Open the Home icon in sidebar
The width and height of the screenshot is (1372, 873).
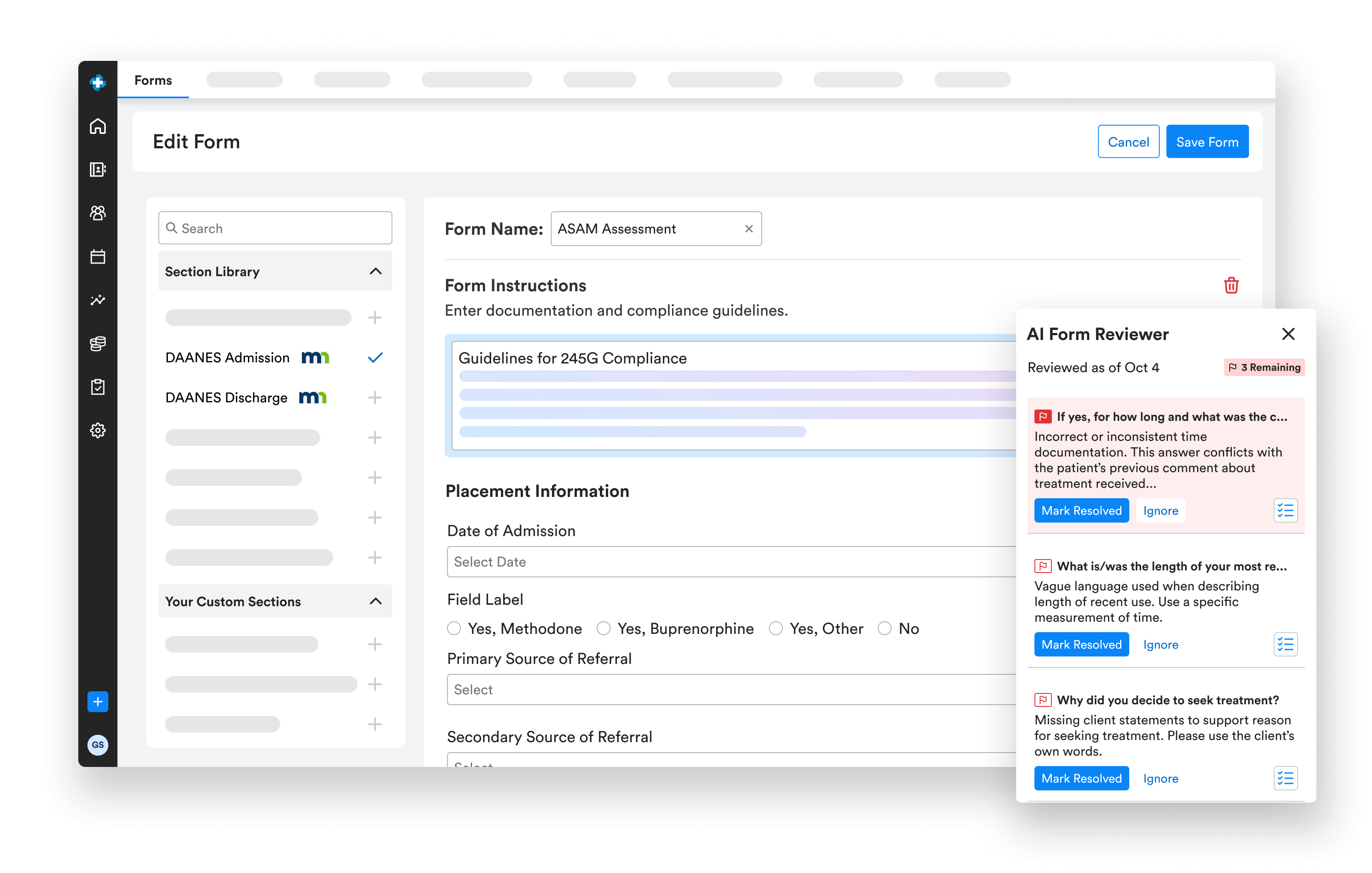click(x=97, y=126)
